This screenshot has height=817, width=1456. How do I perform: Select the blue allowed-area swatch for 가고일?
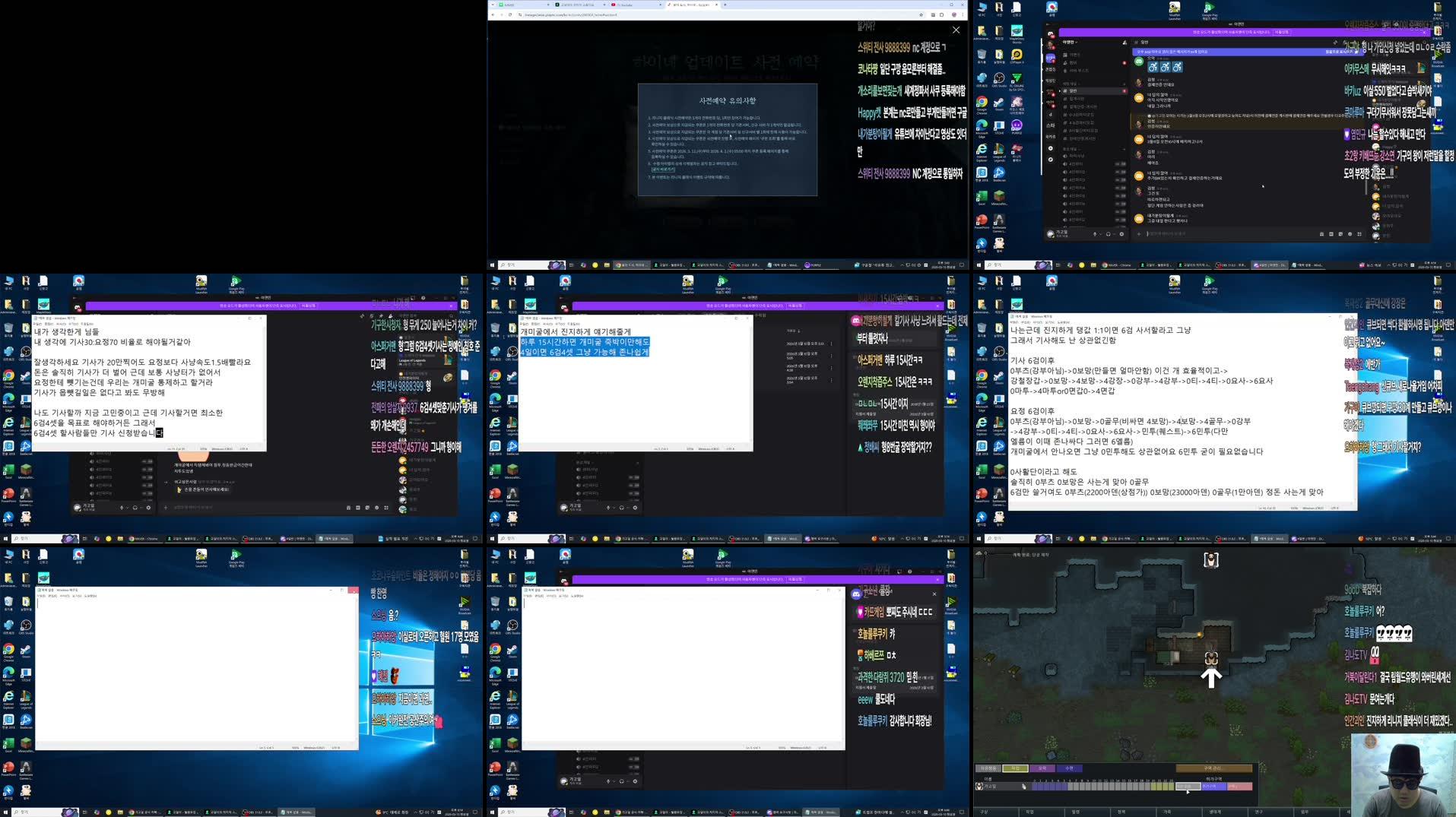tap(1213, 786)
